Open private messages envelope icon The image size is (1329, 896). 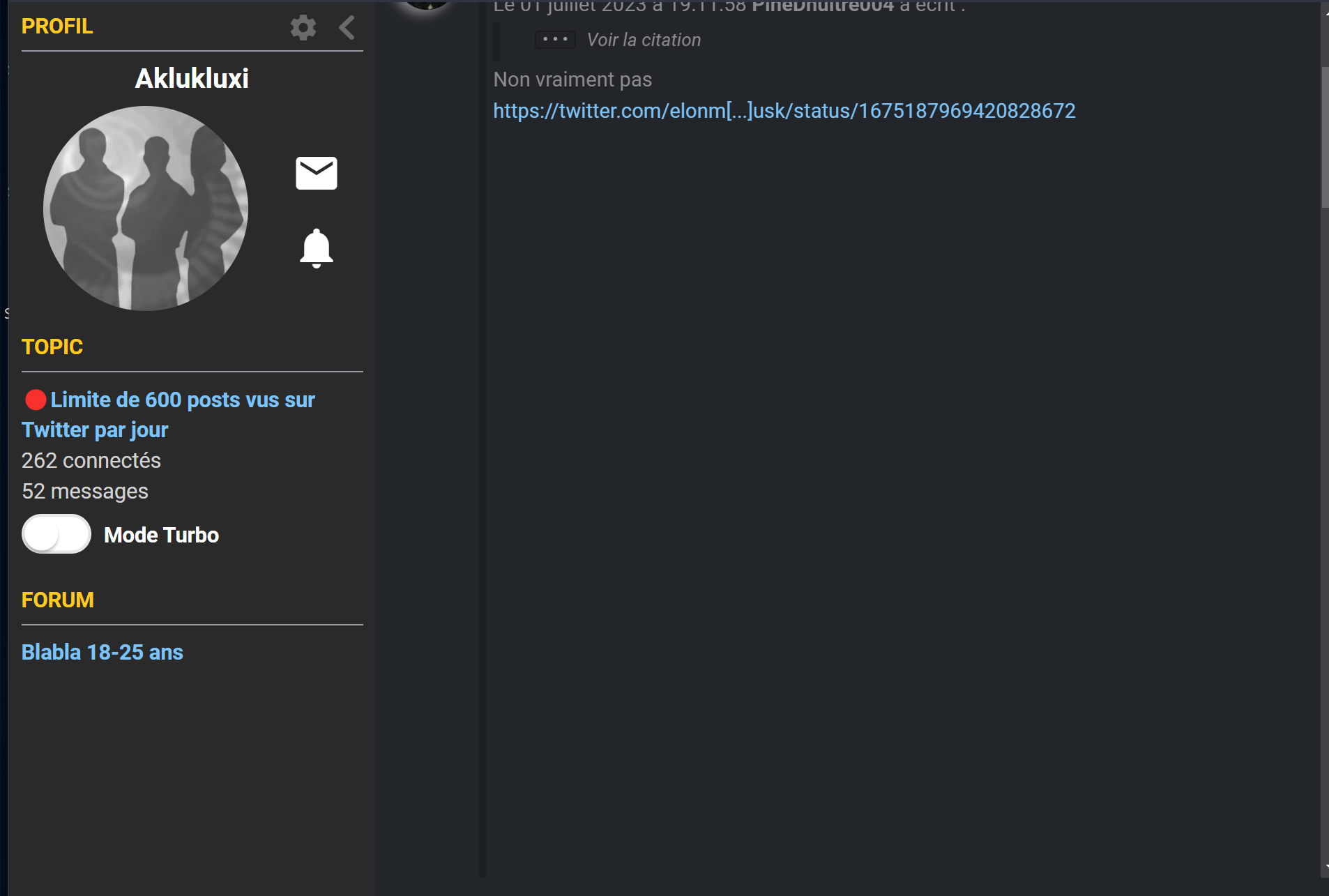[317, 173]
